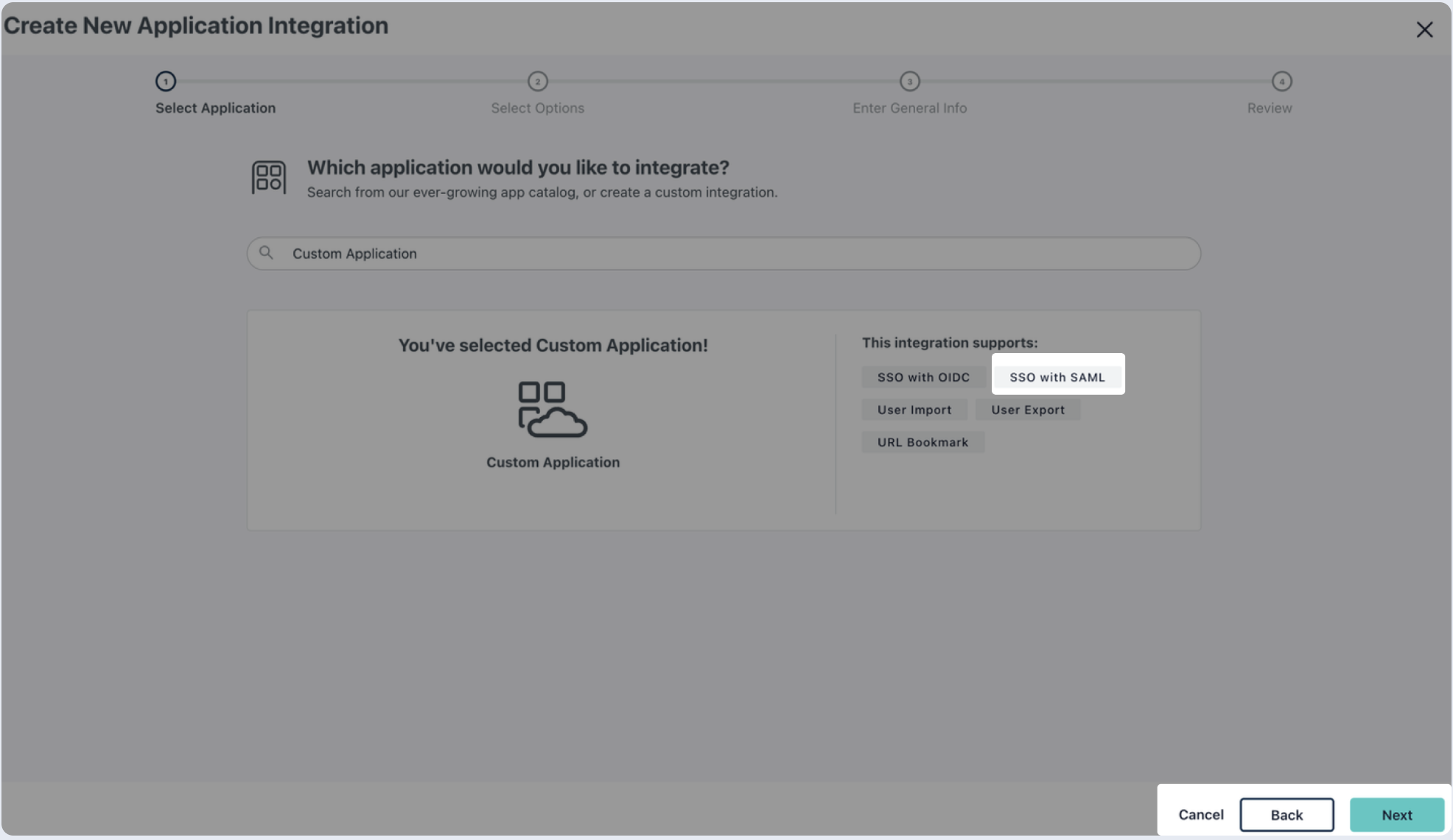Image resolution: width=1453 pixels, height=840 pixels.
Task: Select the SSO with OIDC tag
Action: [x=923, y=377]
